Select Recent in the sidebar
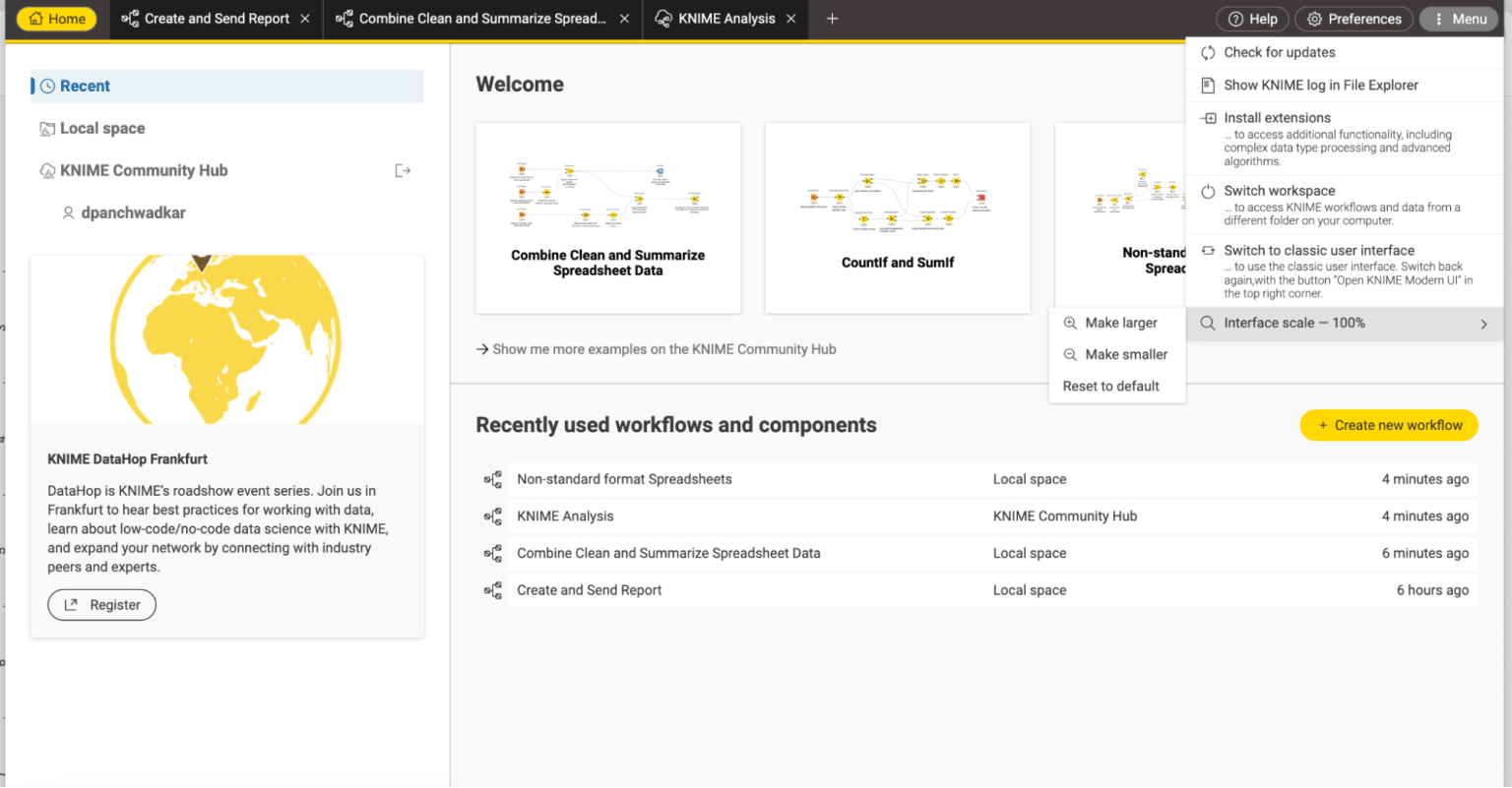1512x788 pixels. [x=228, y=87]
